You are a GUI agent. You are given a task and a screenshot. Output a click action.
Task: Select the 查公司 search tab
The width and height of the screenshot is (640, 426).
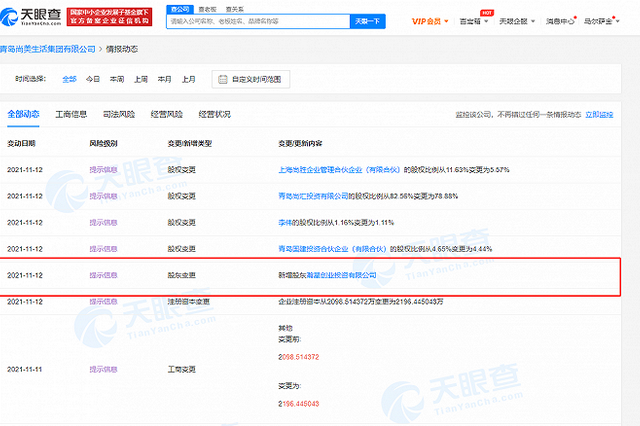tap(180, 9)
